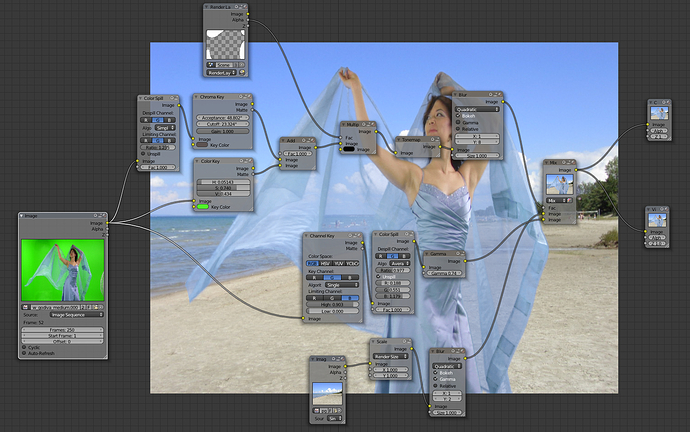Open the RenderLayer dropdown
The image size is (690, 432).
pyautogui.click(x=222, y=73)
